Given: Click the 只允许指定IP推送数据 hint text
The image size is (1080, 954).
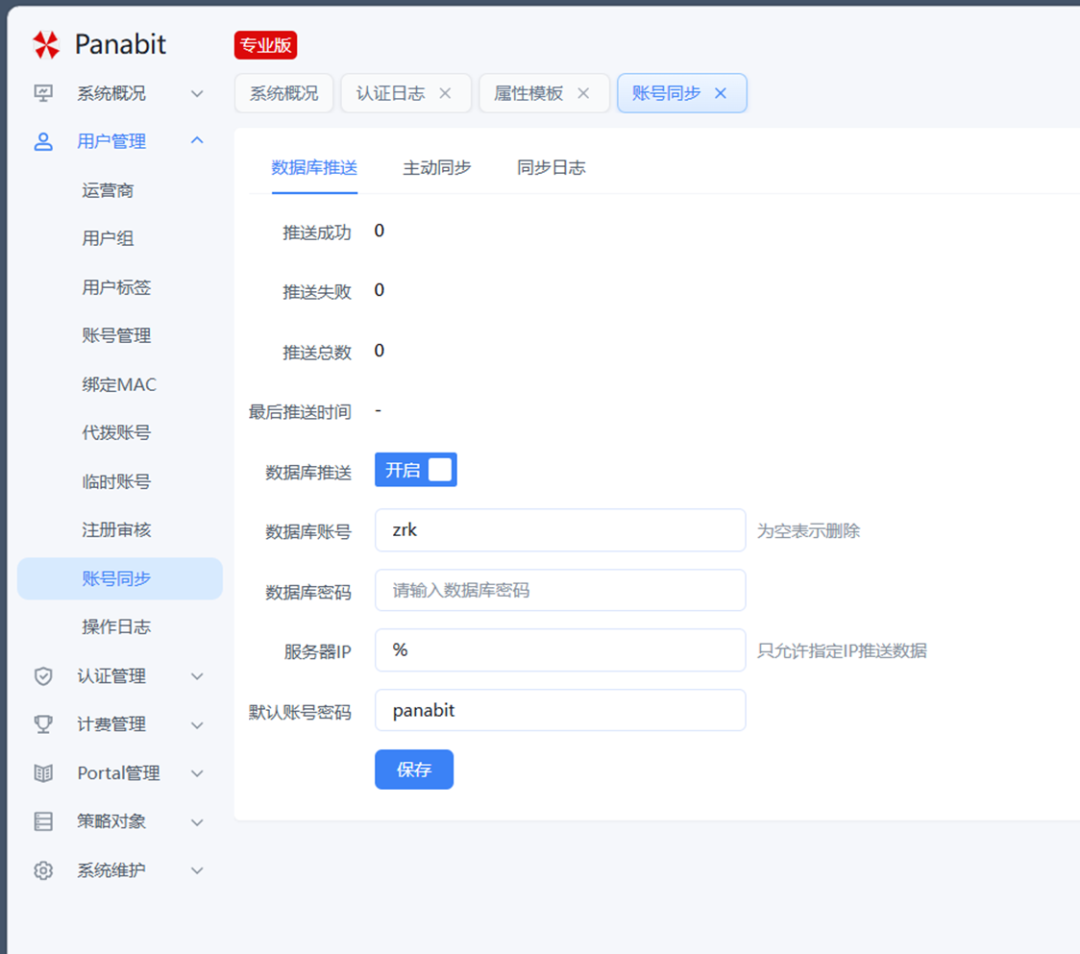Looking at the screenshot, I should click(x=842, y=651).
